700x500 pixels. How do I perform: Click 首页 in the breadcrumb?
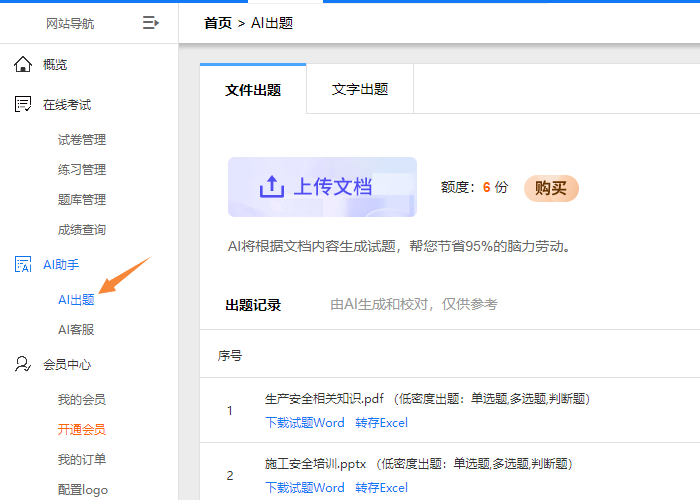point(218,23)
